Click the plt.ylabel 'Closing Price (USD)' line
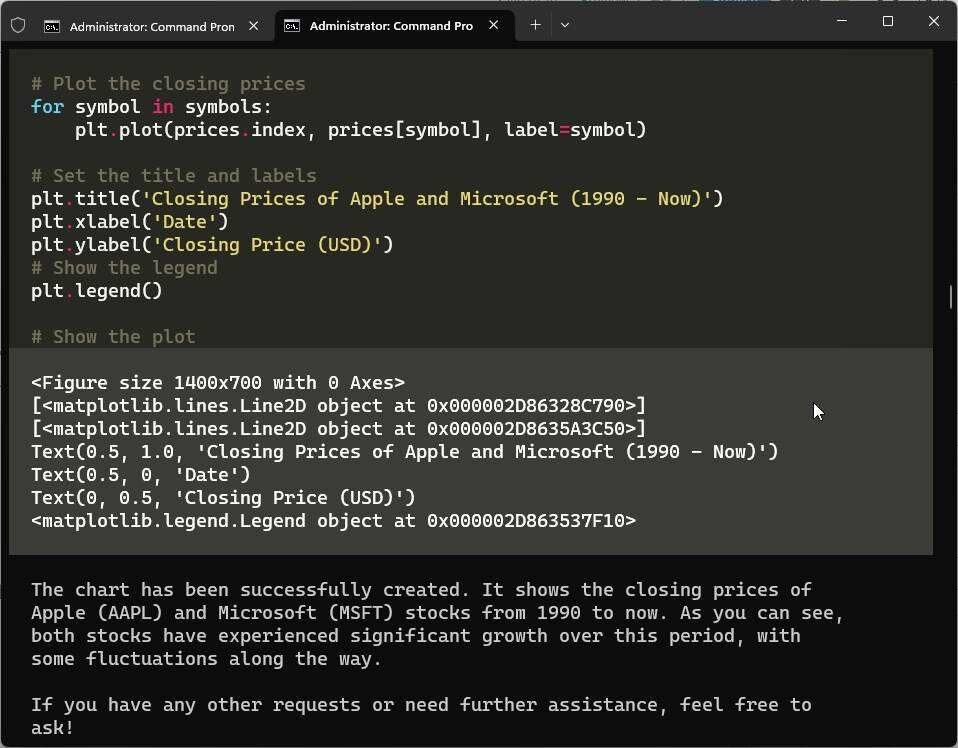This screenshot has height=748, width=958. 212,245
